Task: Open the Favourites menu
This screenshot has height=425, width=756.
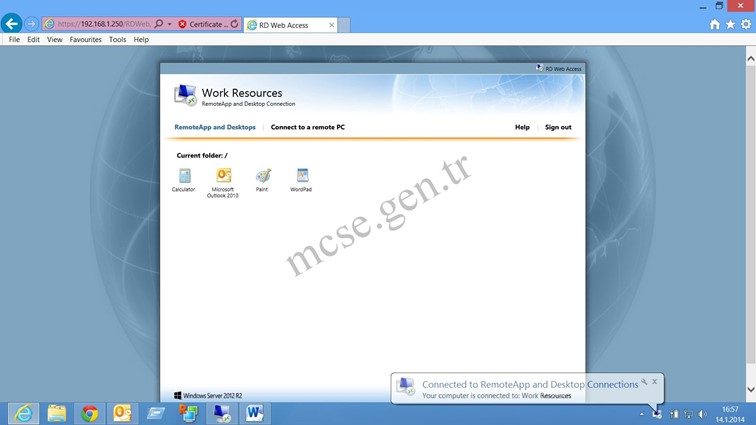Action: click(85, 40)
